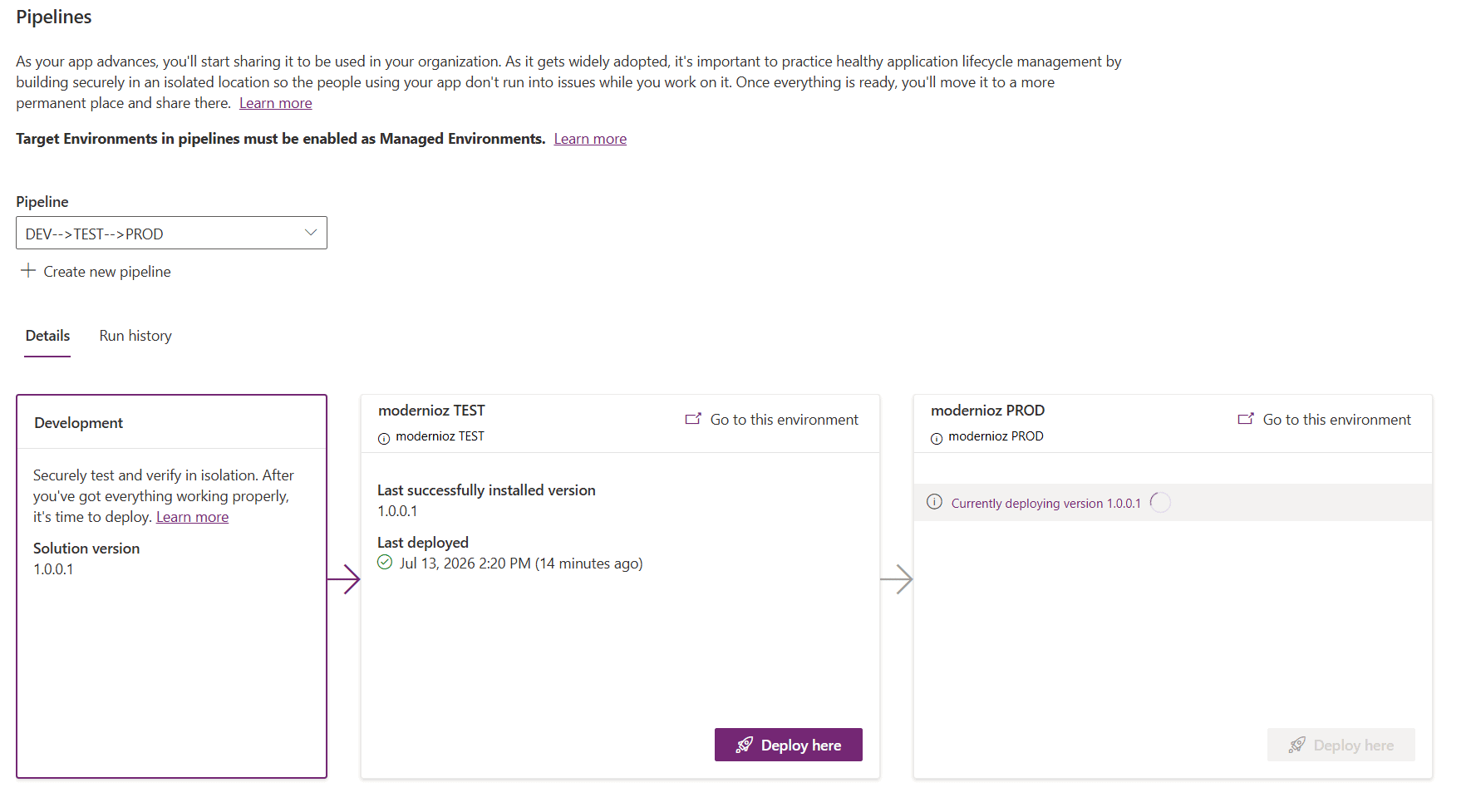Click the open-in-new icon for modernioz TEST

(693, 420)
